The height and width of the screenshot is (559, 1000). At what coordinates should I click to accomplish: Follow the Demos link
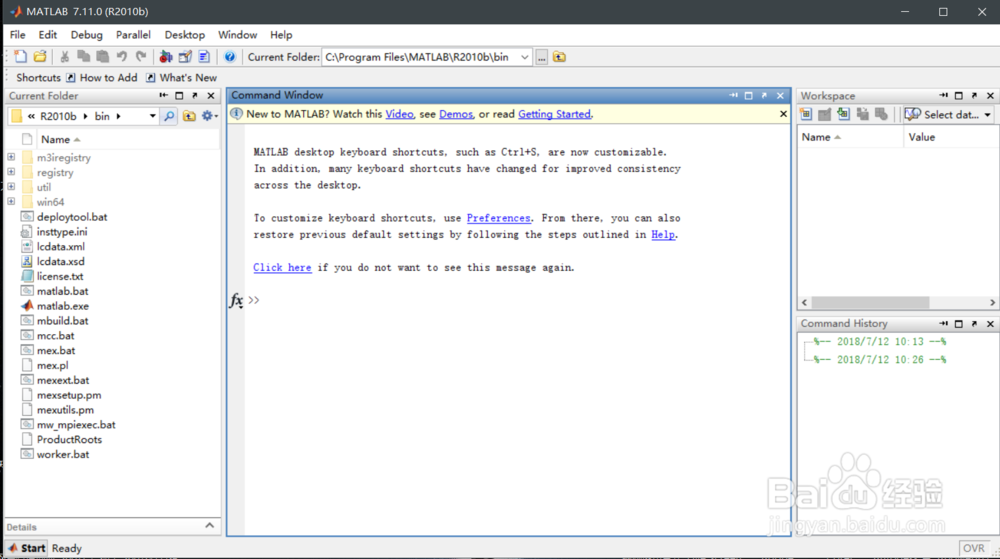click(456, 114)
